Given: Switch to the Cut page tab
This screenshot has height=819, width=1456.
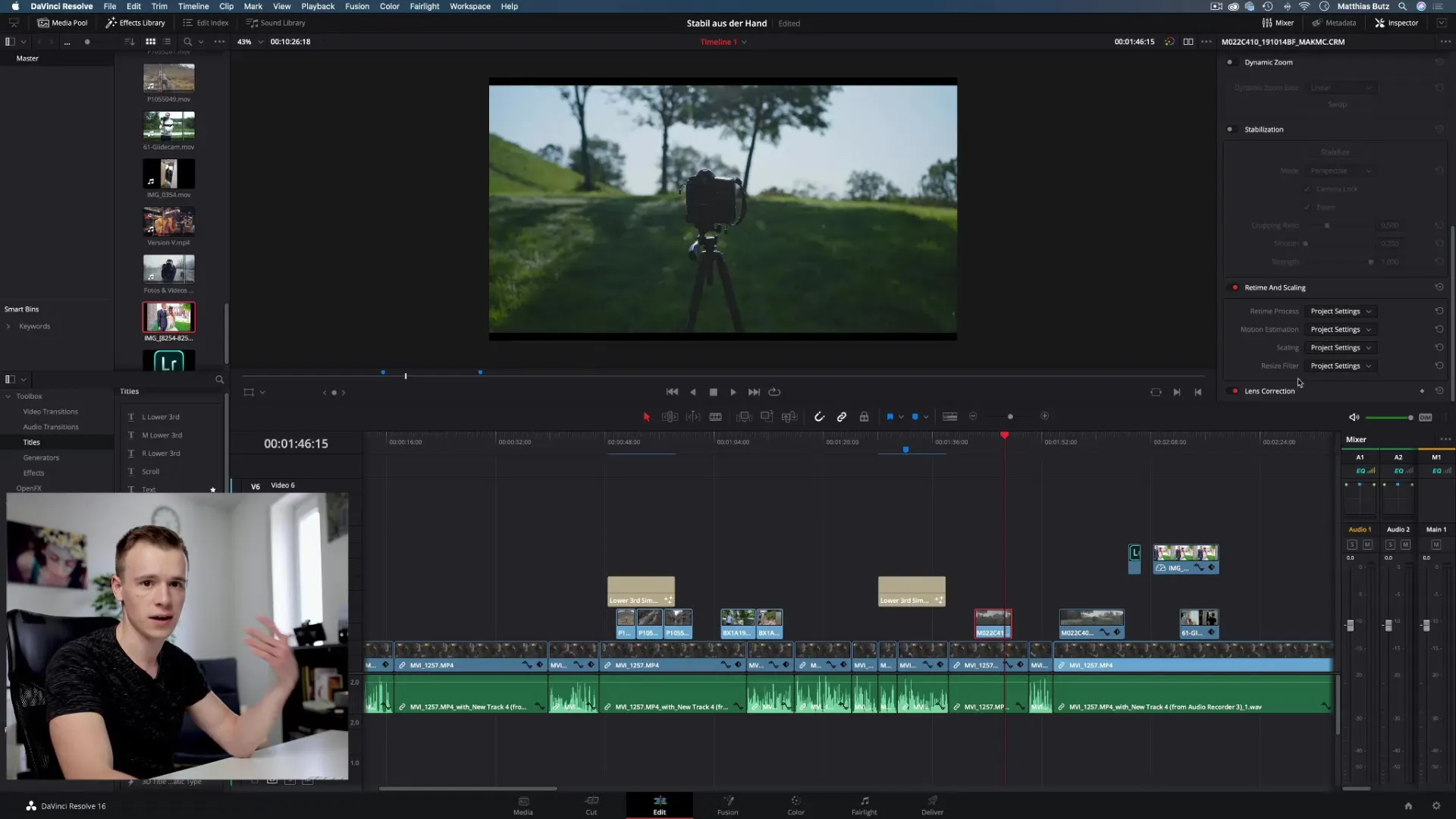Looking at the screenshot, I should [591, 805].
